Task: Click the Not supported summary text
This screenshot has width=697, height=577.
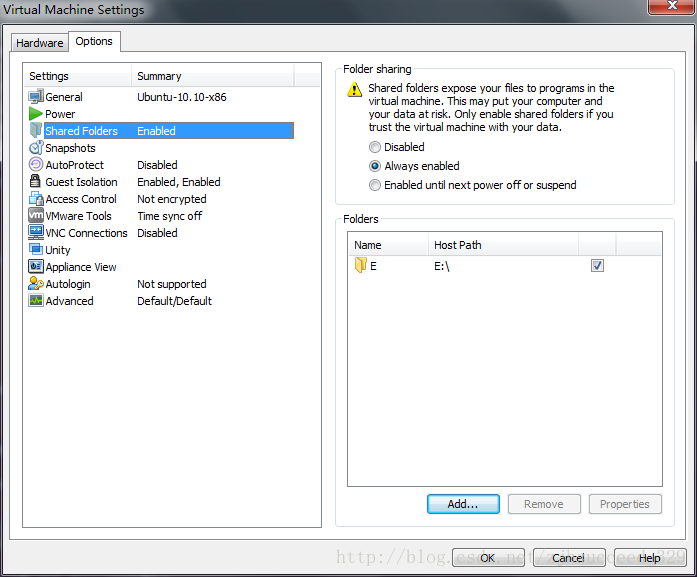Action: 172,284
